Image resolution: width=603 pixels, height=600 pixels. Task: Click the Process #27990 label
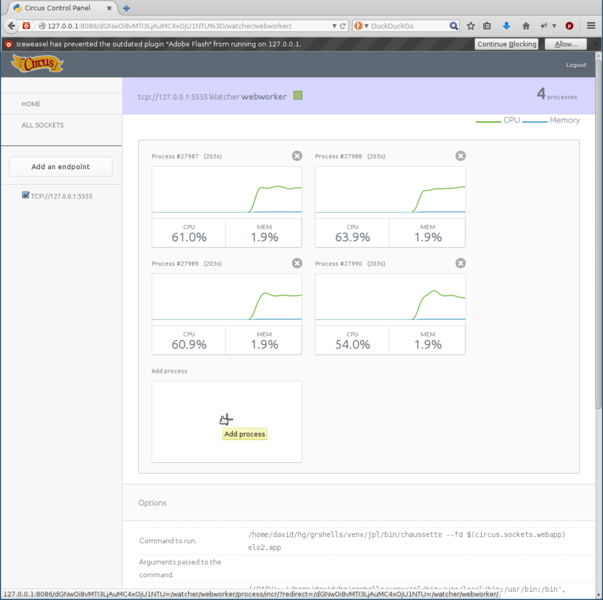[338, 263]
